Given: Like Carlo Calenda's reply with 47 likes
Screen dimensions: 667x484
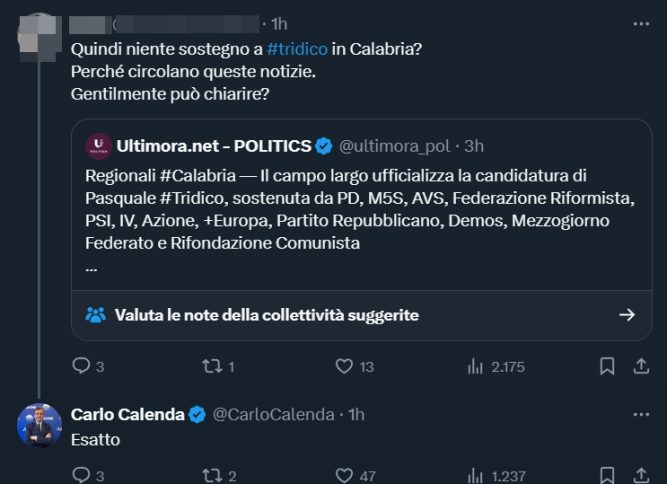Looking at the screenshot, I should point(344,476).
